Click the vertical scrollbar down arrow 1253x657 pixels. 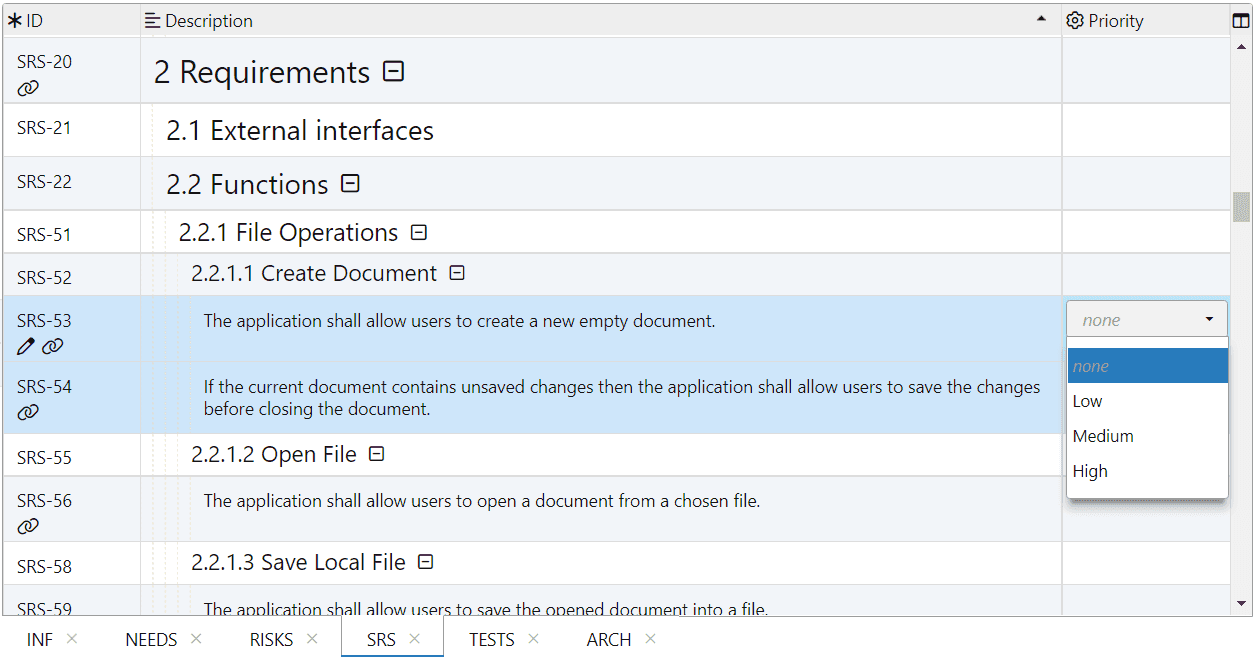pyautogui.click(x=1241, y=603)
